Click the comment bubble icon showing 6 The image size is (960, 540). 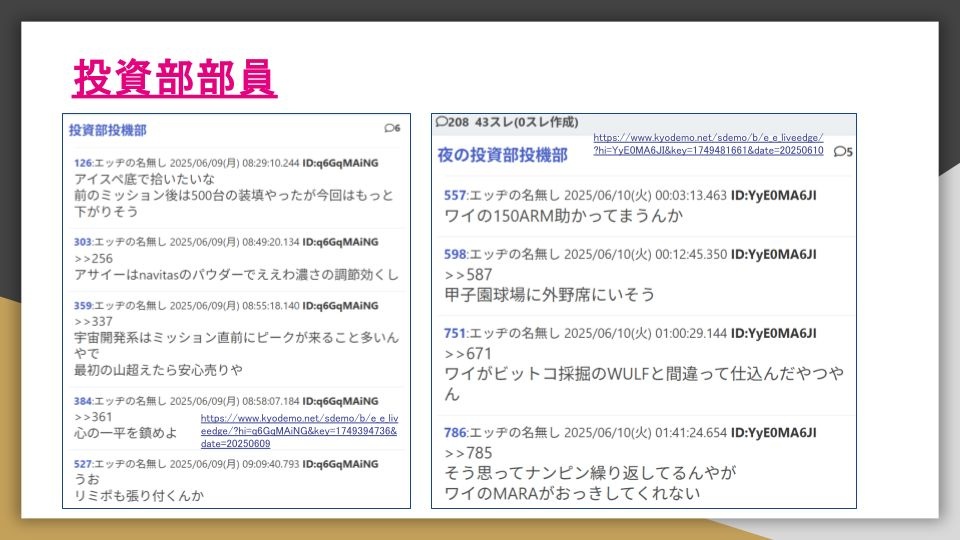[392, 128]
